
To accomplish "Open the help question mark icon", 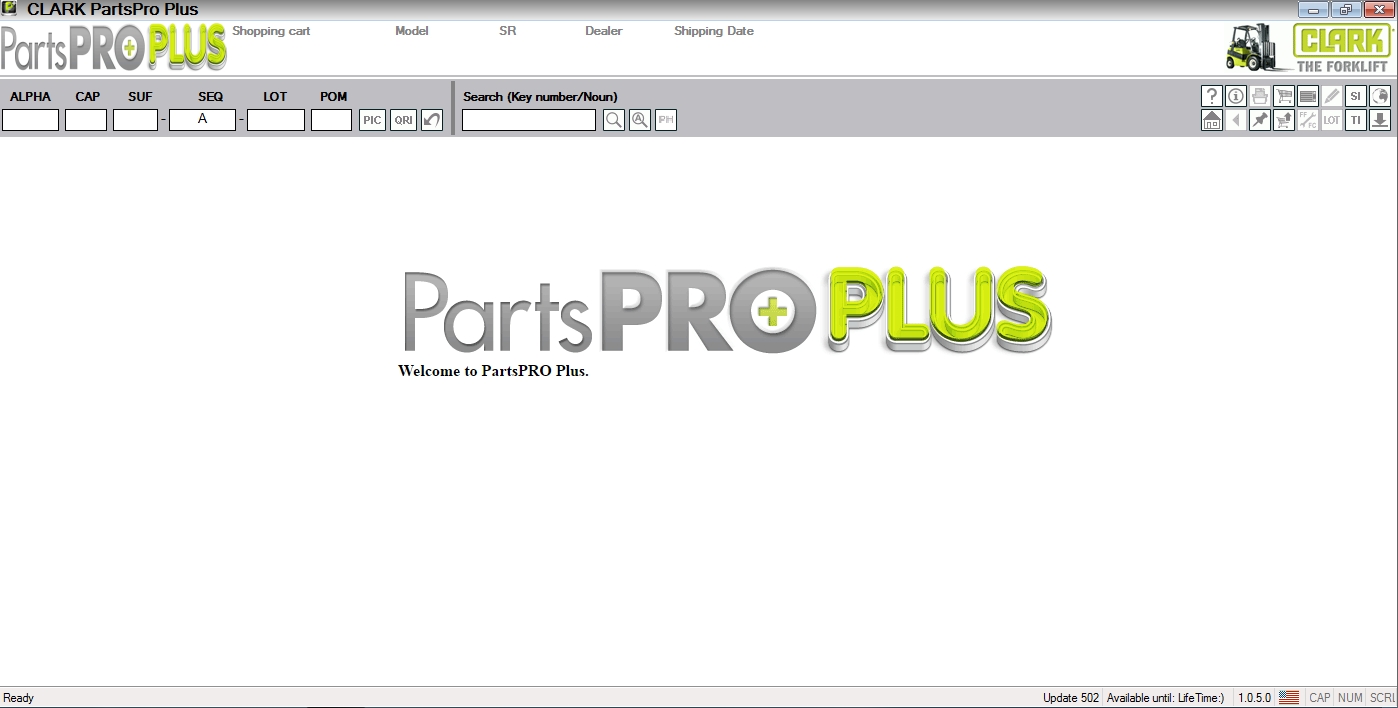I will pyautogui.click(x=1212, y=96).
